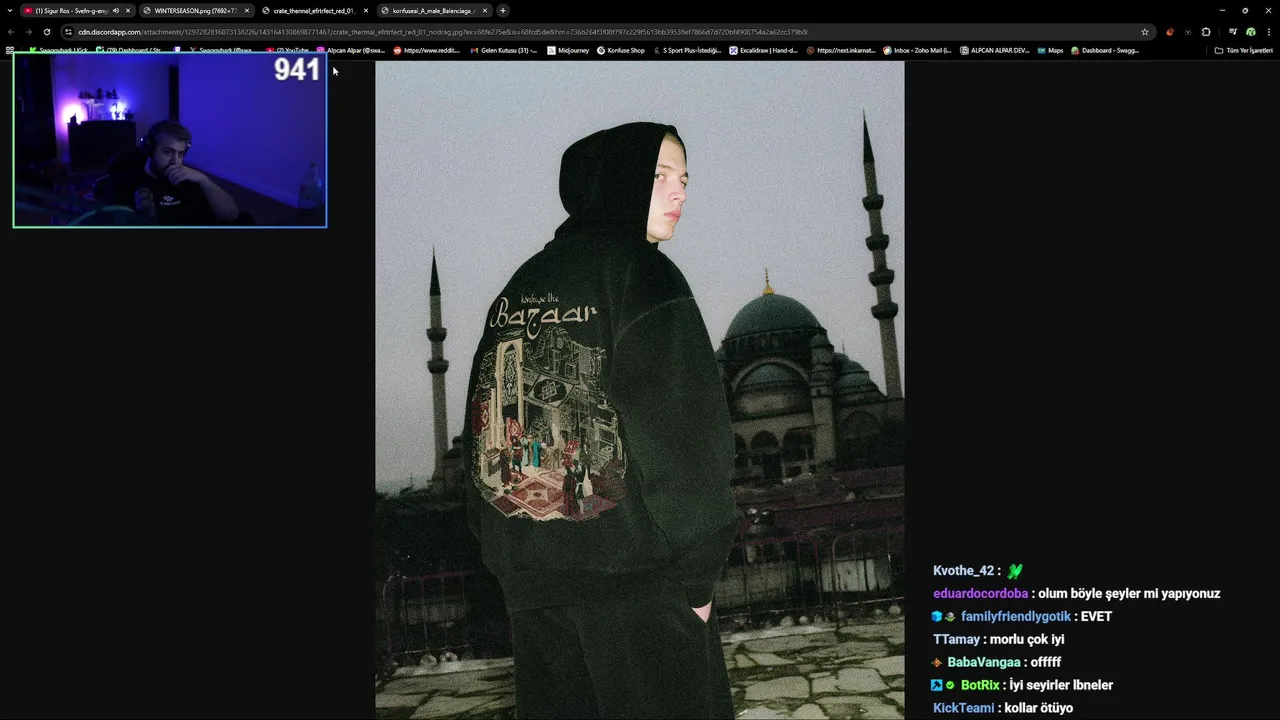Click username familyfriendlygotik in chat
The width and height of the screenshot is (1280, 720).
pos(1016,617)
